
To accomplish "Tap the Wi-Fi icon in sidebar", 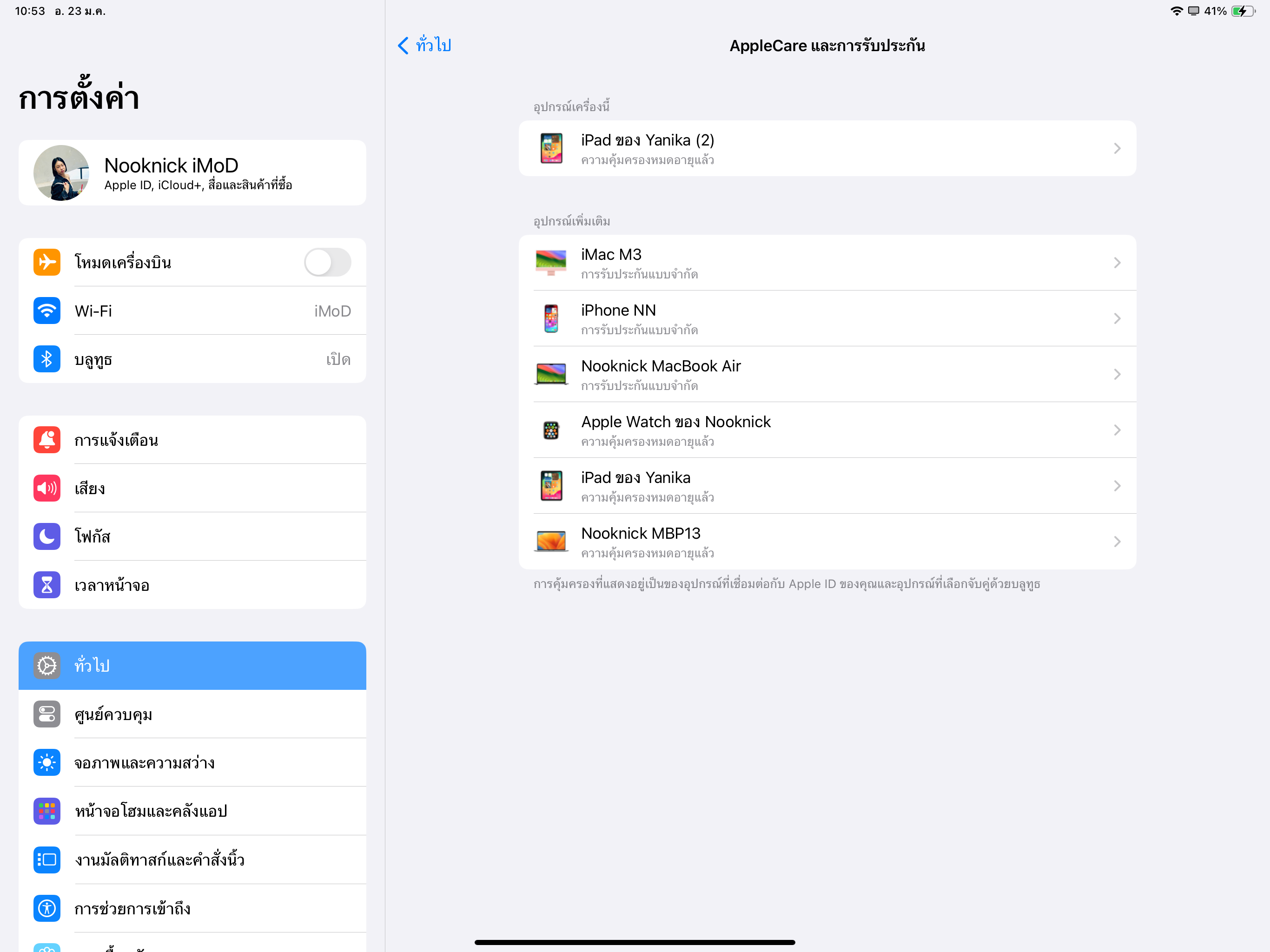I will pos(47,311).
